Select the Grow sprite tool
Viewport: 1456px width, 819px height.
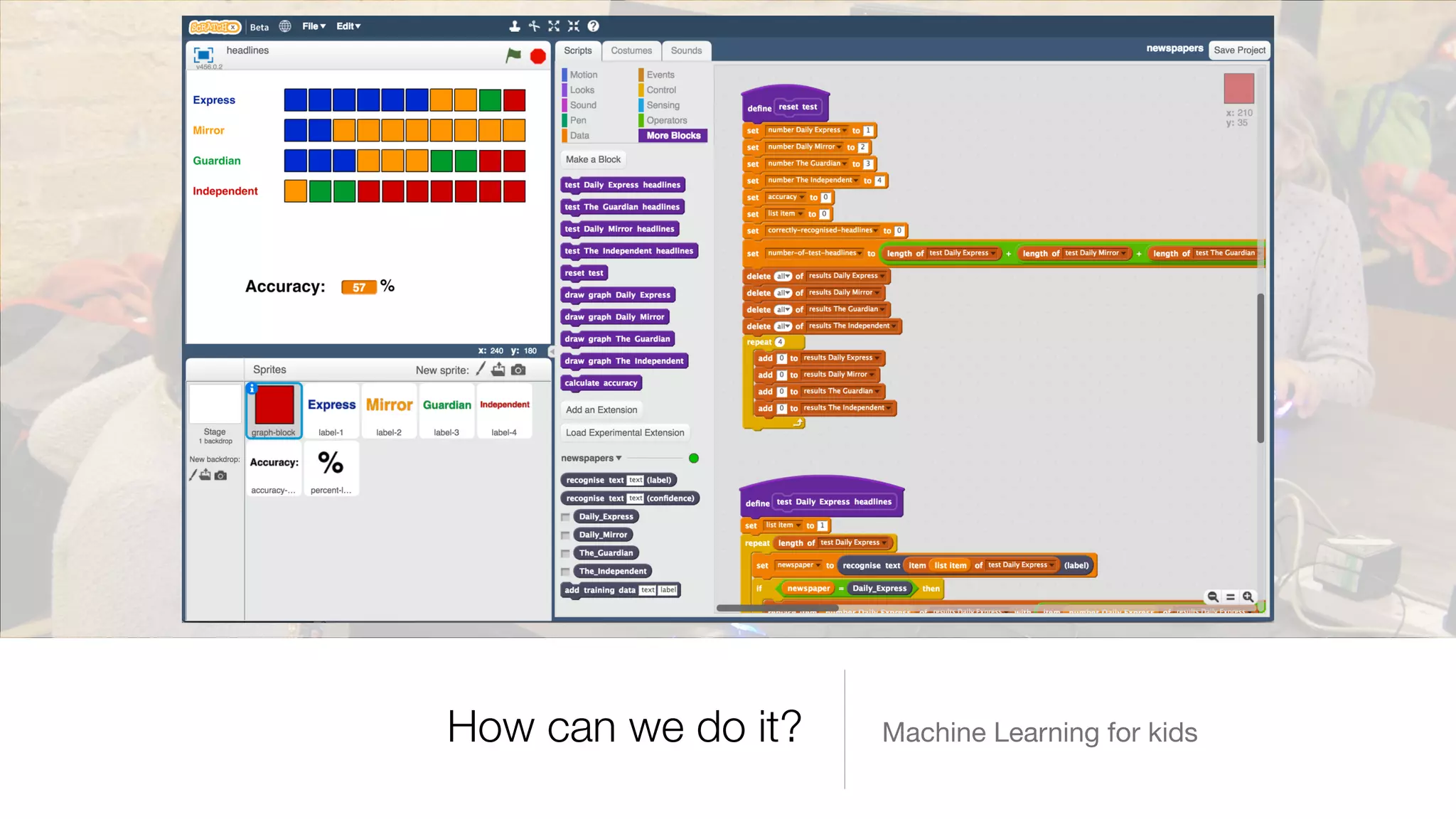tap(554, 26)
